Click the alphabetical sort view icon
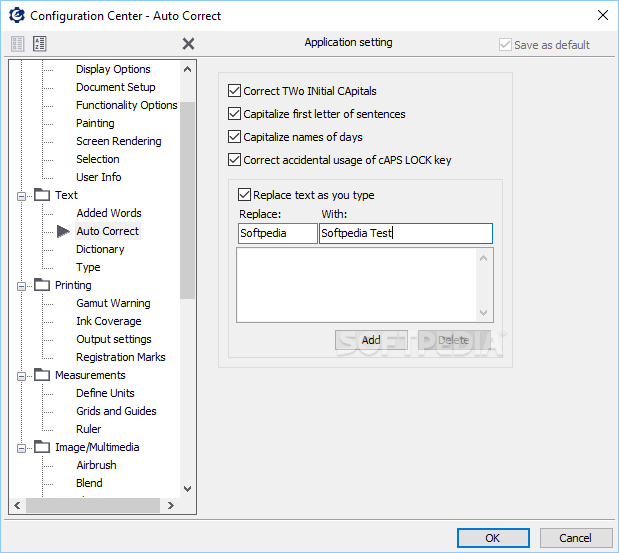The image size is (619, 553). [39, 44]
